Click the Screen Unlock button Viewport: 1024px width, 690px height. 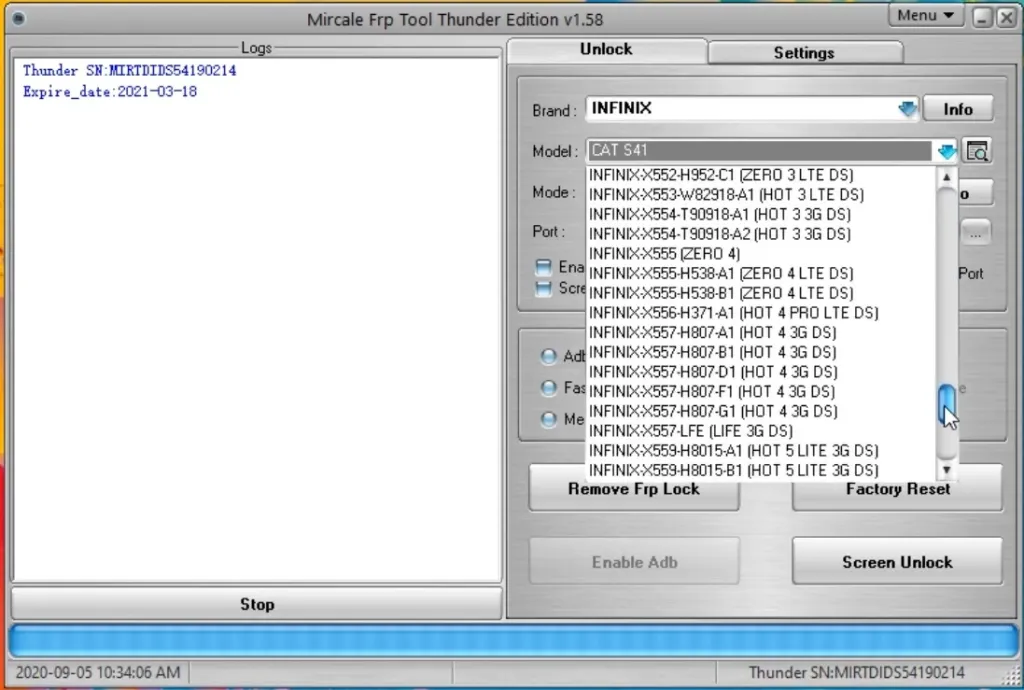click(x=897, y=562)
